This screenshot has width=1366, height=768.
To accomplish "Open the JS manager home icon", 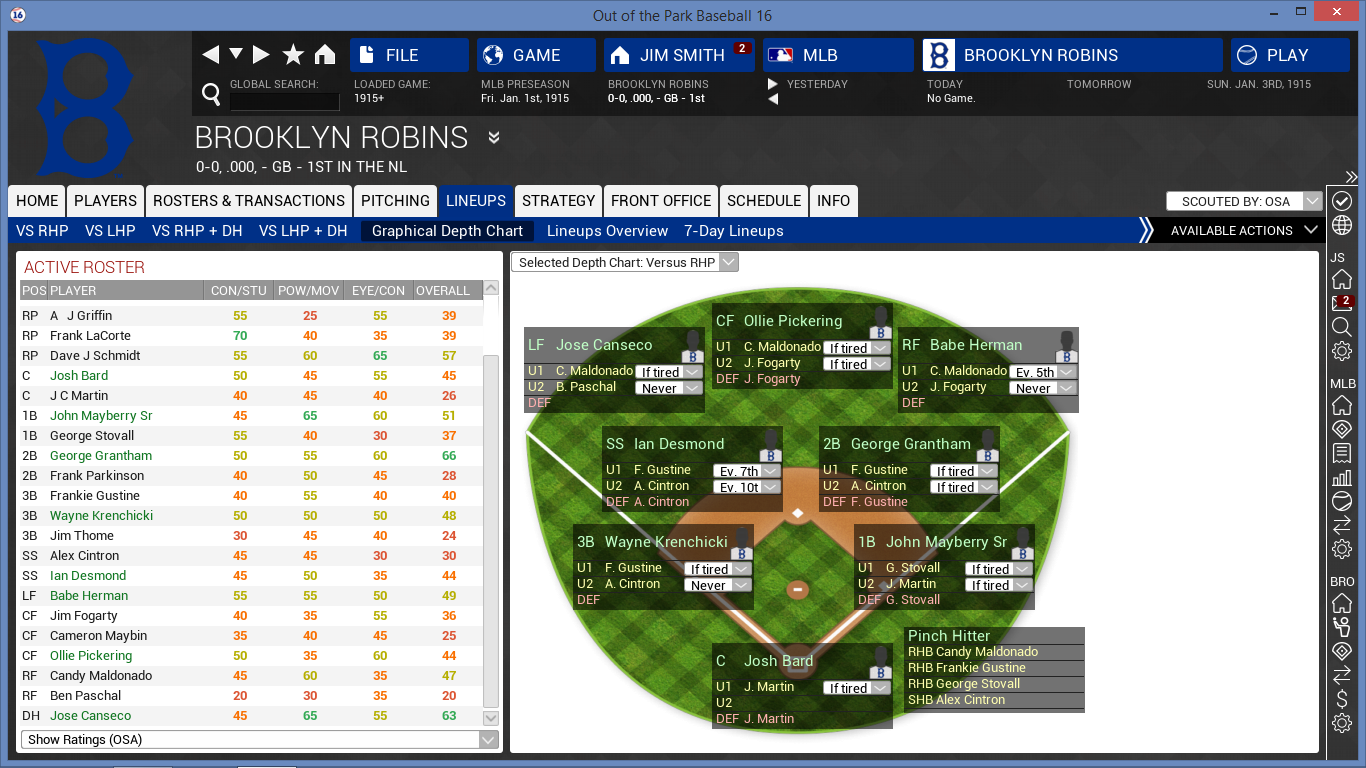I will click(1342, 279).
